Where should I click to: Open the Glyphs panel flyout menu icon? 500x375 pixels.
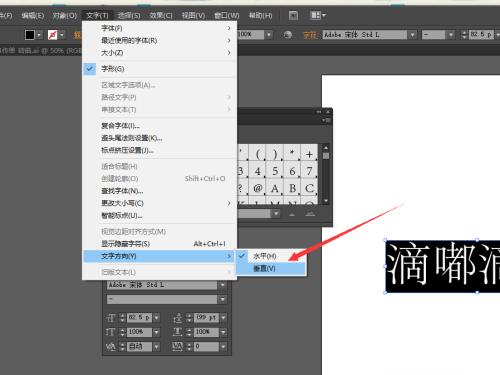click(326, 120)
